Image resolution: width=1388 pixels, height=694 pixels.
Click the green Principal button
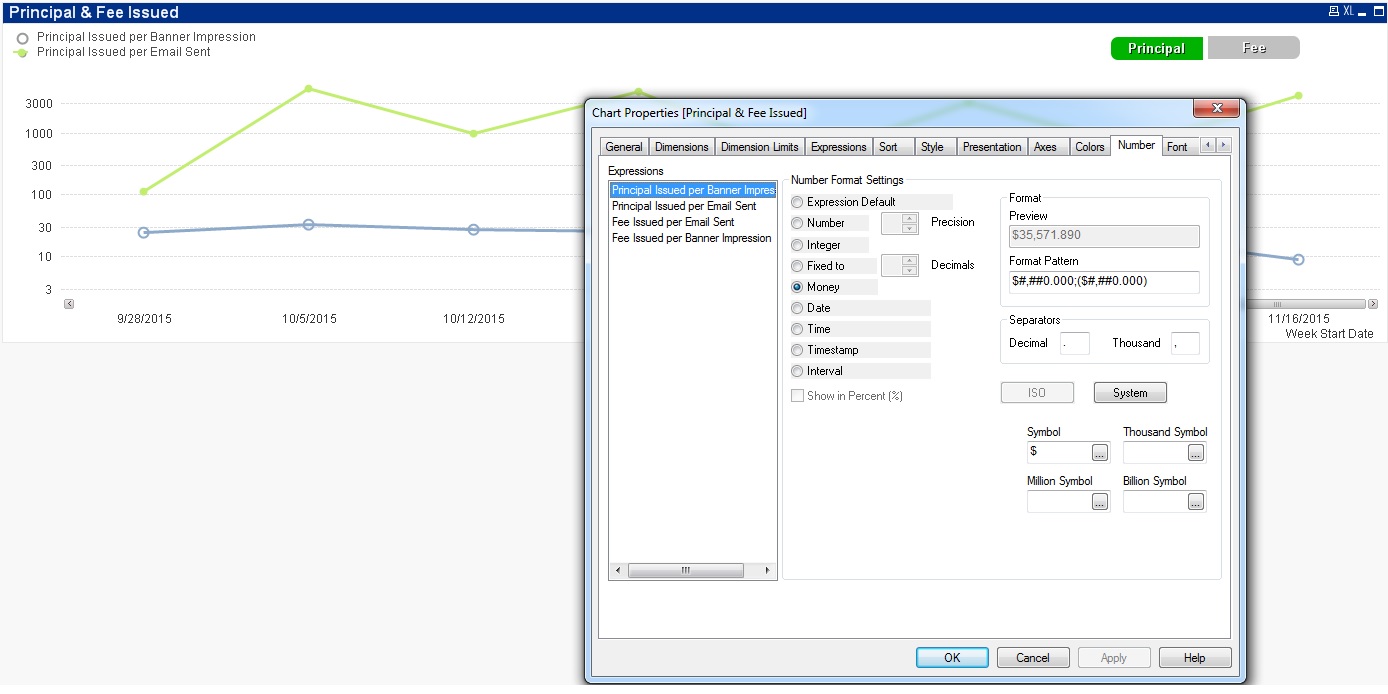(1156, 48)
